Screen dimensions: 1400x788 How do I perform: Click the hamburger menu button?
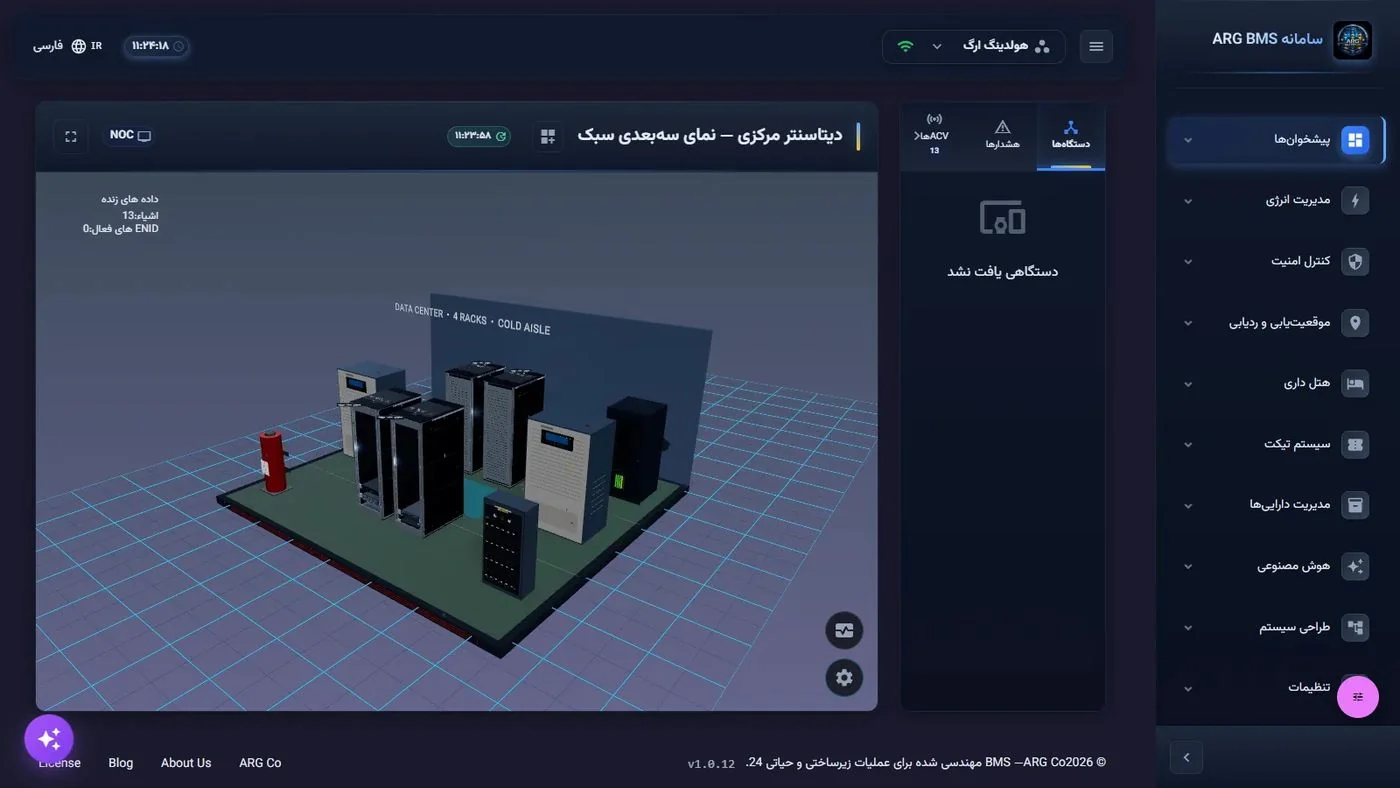coord(1096,47)
